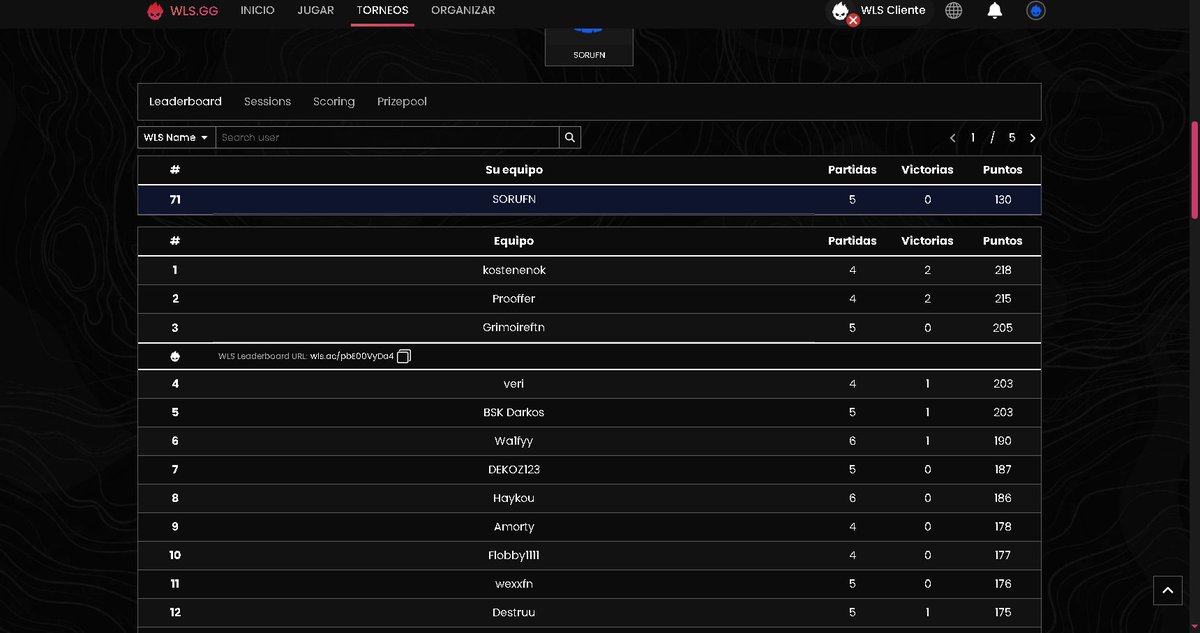Click the search magnifier button

point(570,137)
